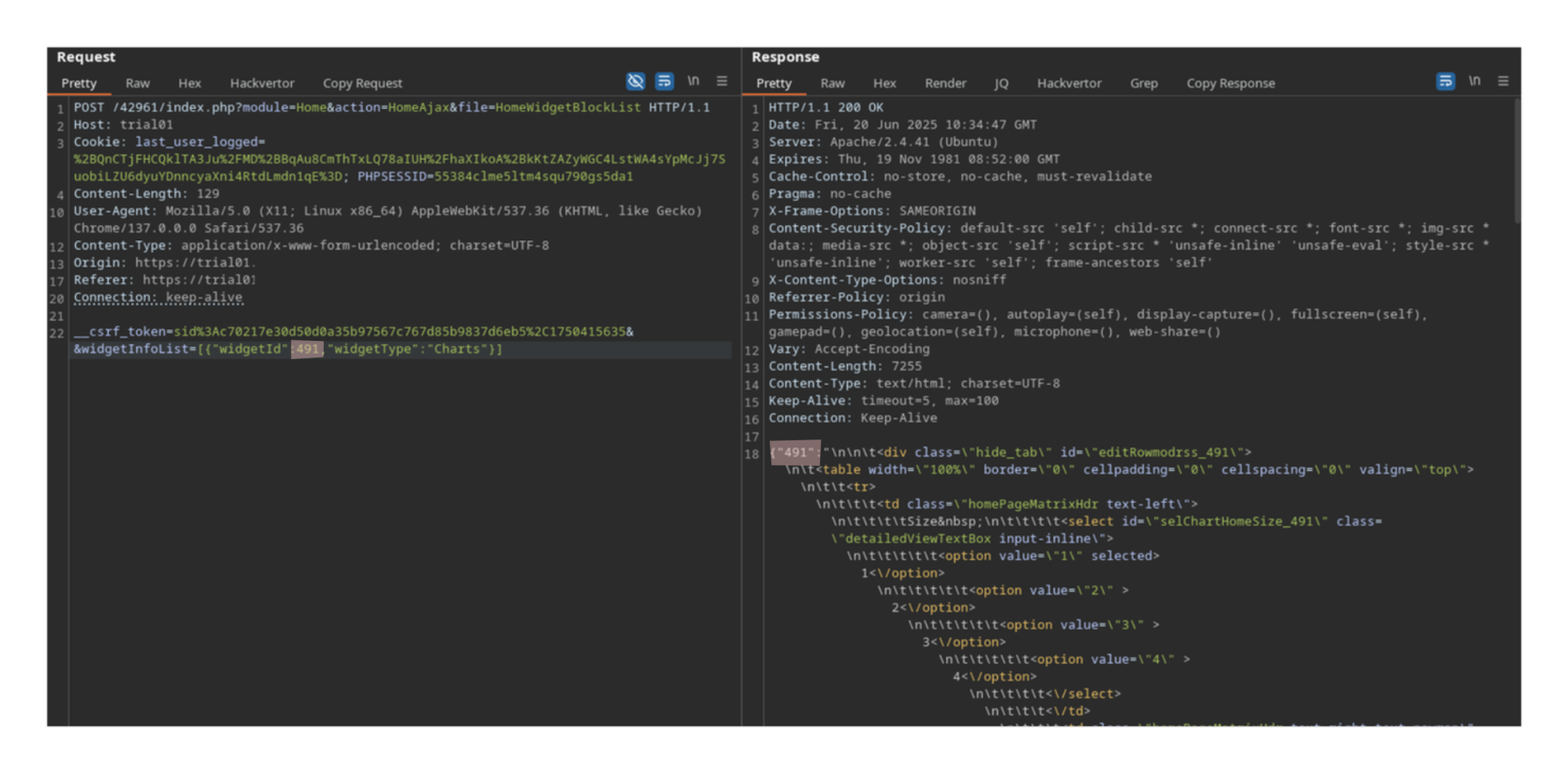Click highlighted "491" key in response body

tap(795, 452)
